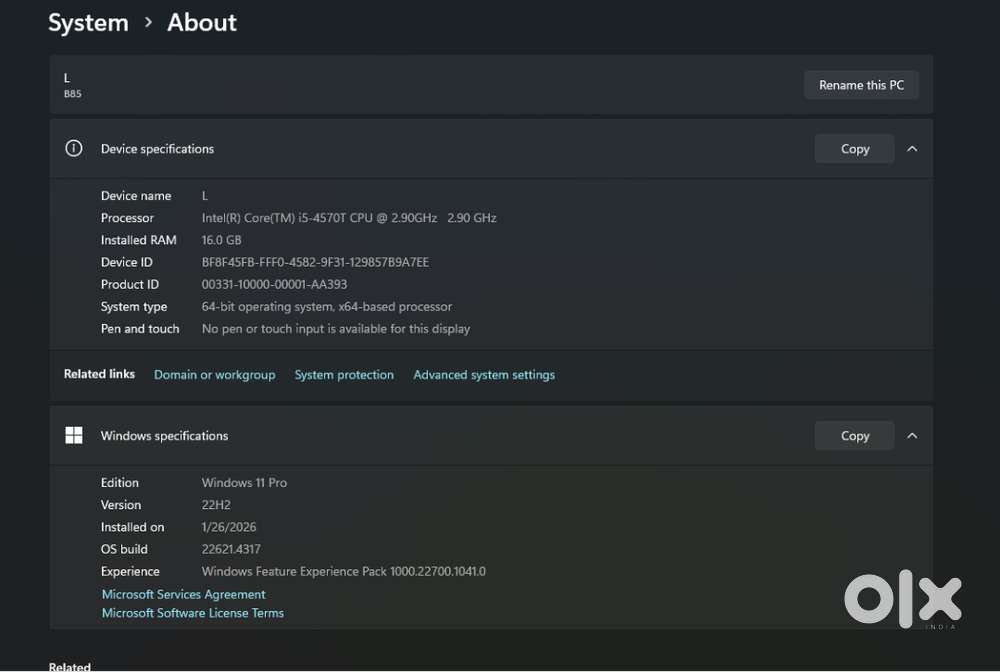Copy the Device specifications
Screen dimensions: 1000x672
[854, 149]
